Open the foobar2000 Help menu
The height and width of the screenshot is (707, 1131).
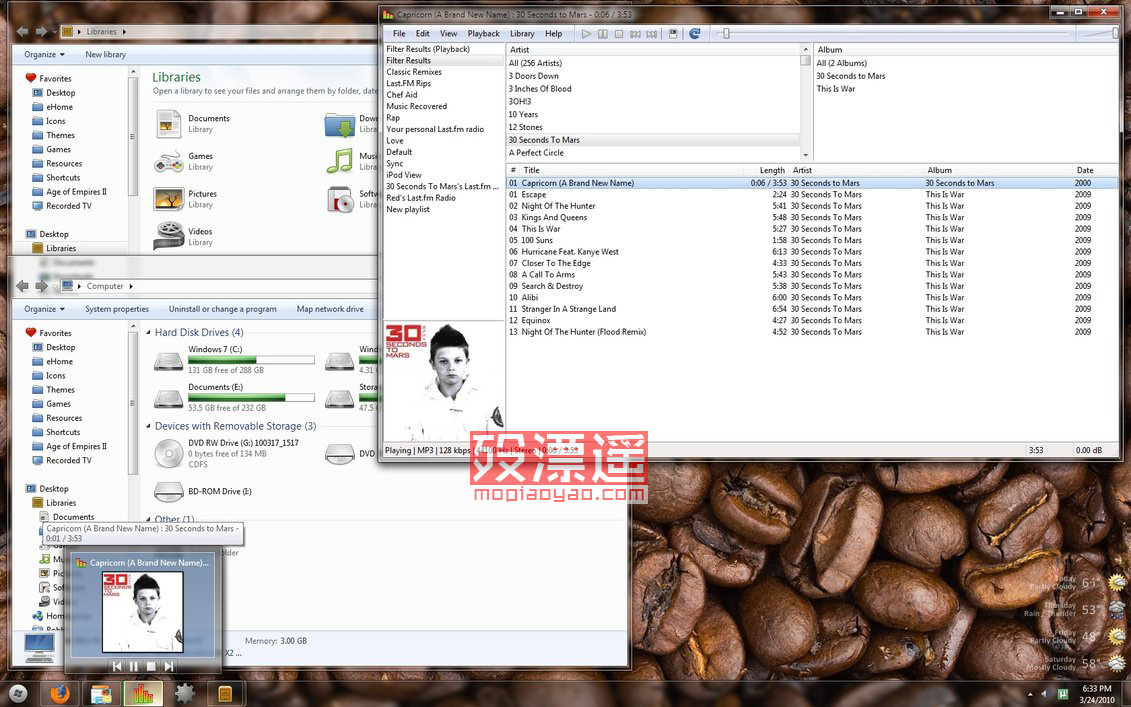point(553,34)
